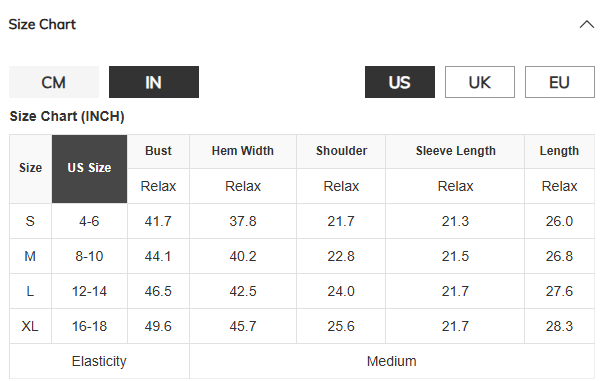The image size is (603, 381).
Task: Select the S size row
Action: (x=302, y=221)
